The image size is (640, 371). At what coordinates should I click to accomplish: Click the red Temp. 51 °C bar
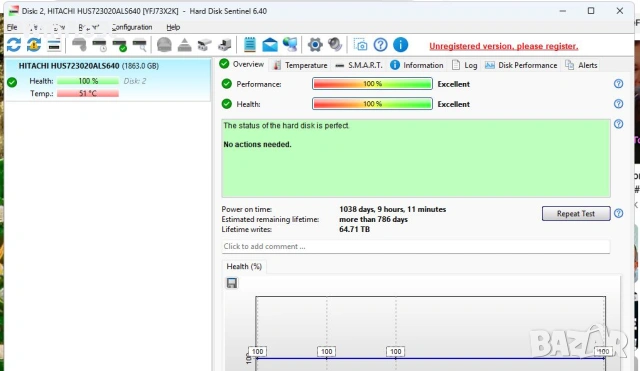pos(88,93)
